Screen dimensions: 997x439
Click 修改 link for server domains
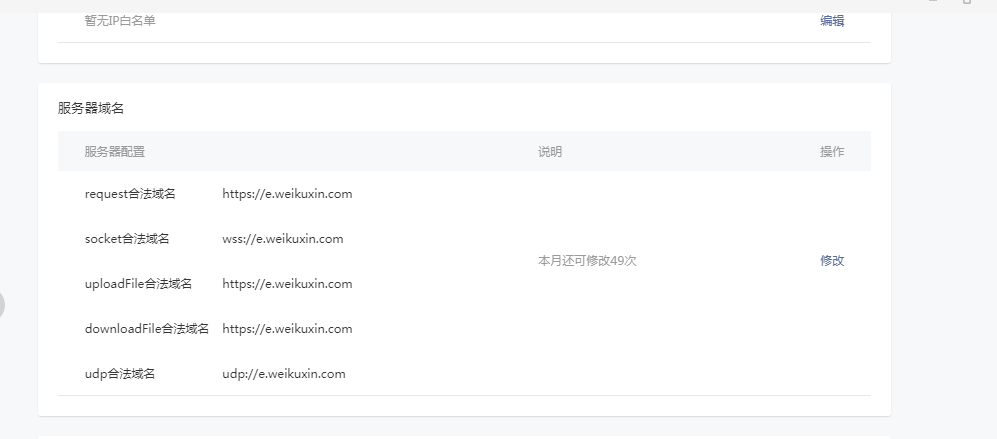(832, 260)
